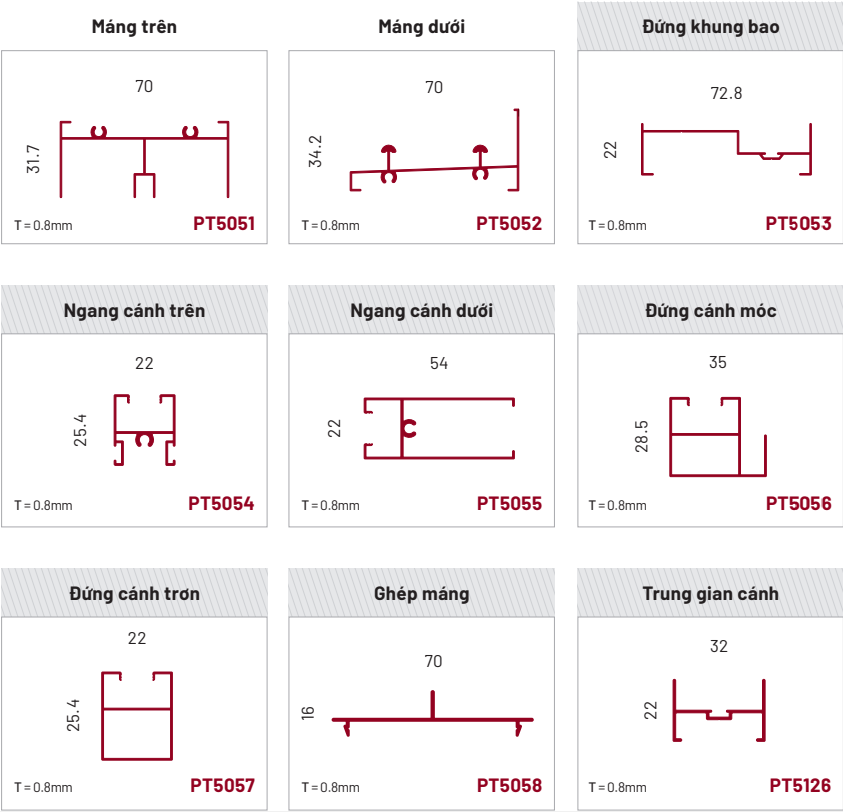The height and width of the screenshot is (812, 843).
Task: Open the PT5055 product code
Action: click(x=509, y=504)
